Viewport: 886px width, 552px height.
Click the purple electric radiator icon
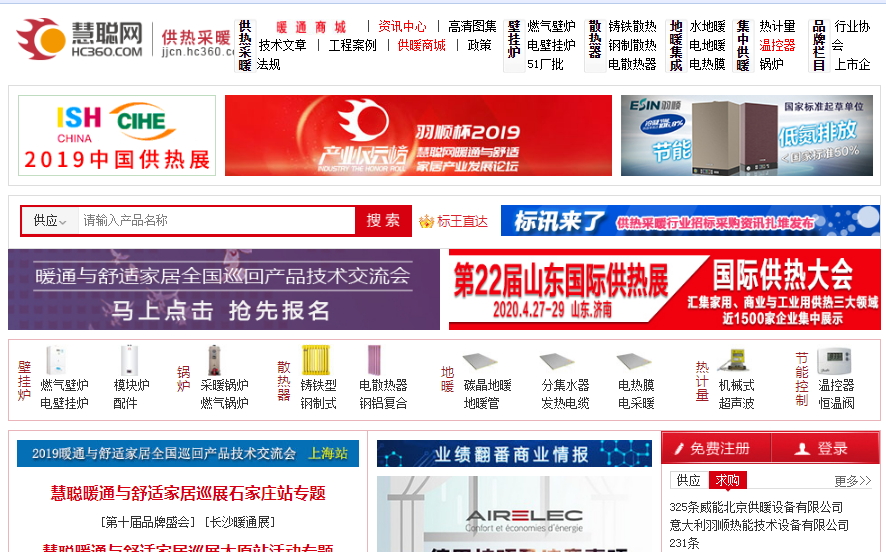point(375,360)
